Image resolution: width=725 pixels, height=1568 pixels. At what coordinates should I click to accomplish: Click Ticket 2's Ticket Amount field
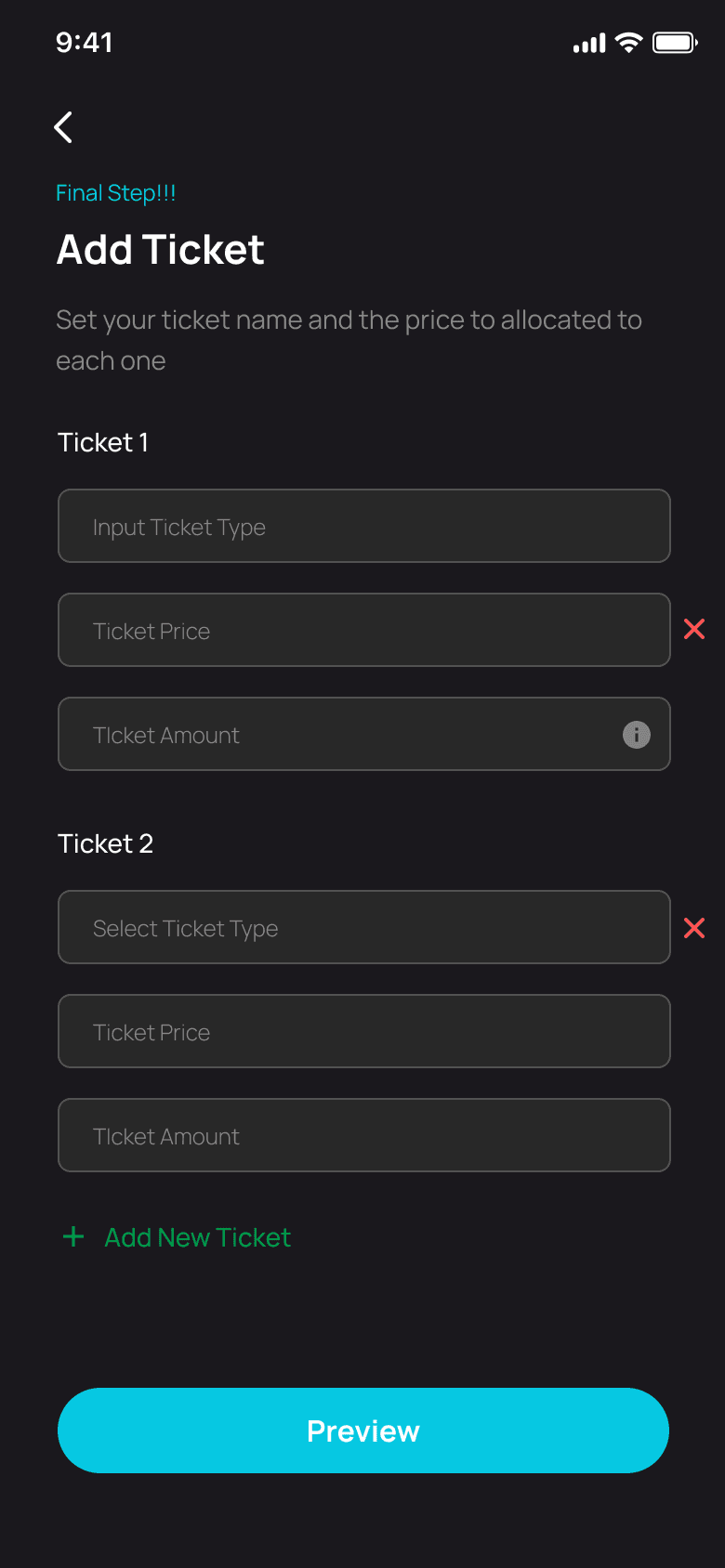tap(363, 1135)
